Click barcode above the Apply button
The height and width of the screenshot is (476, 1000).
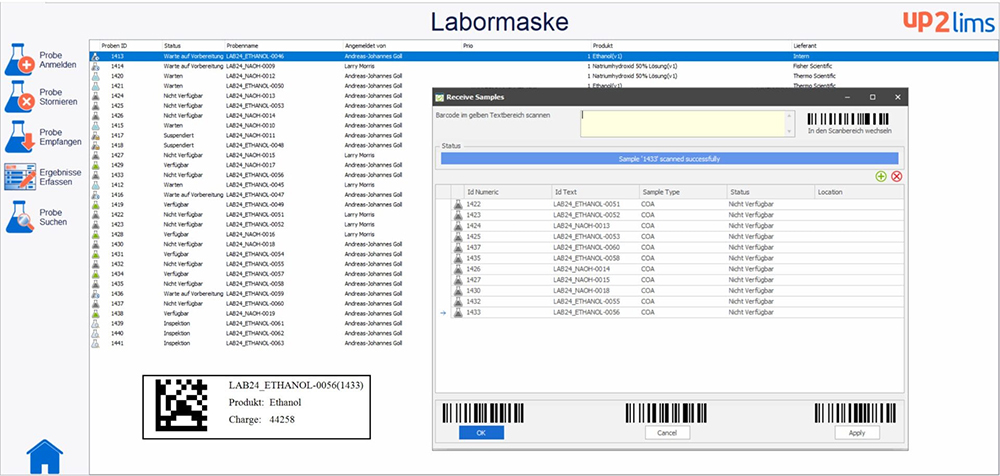coord(857,413)
